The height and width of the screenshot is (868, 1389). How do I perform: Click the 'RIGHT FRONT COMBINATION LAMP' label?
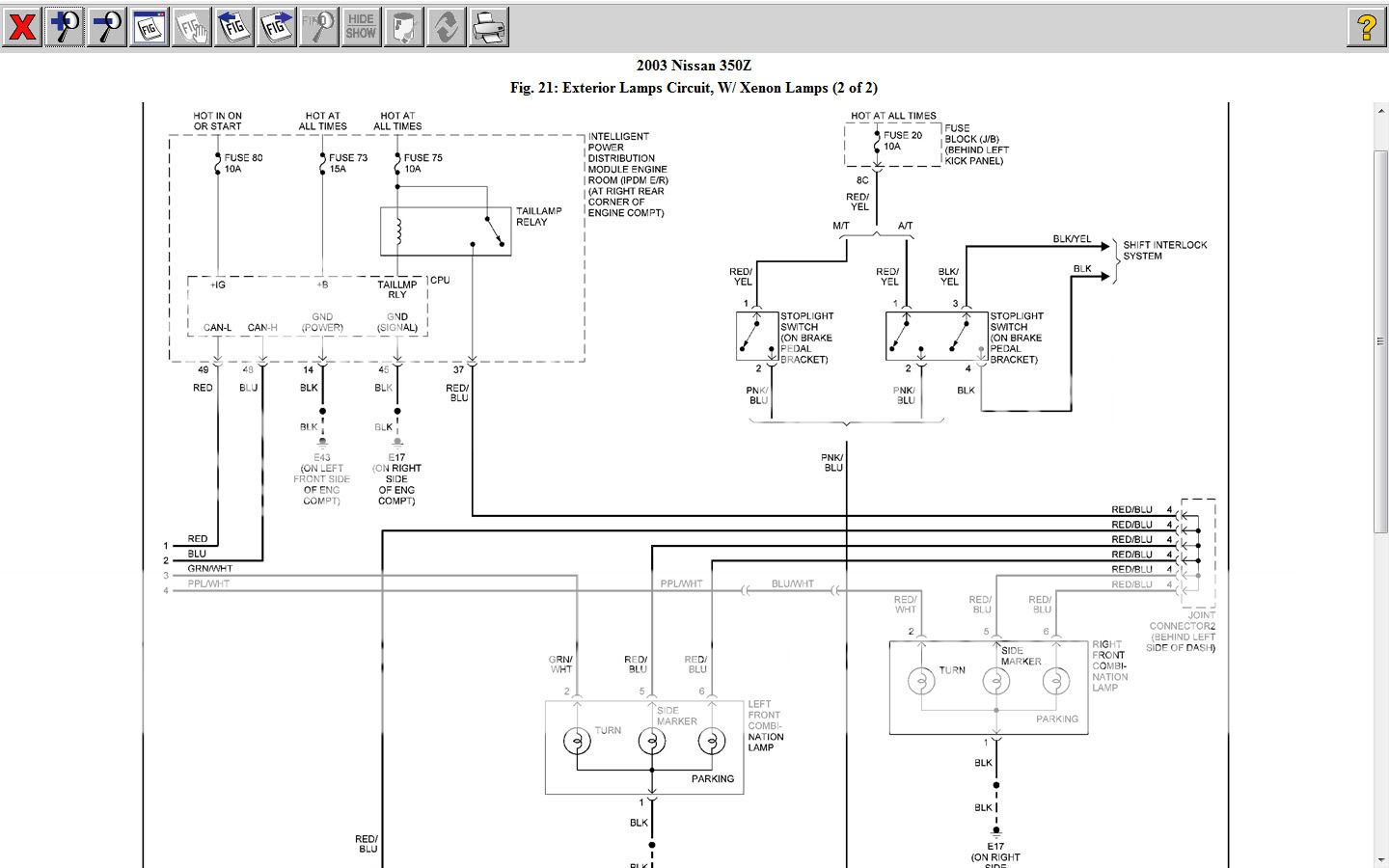[x=1110, y=666]
